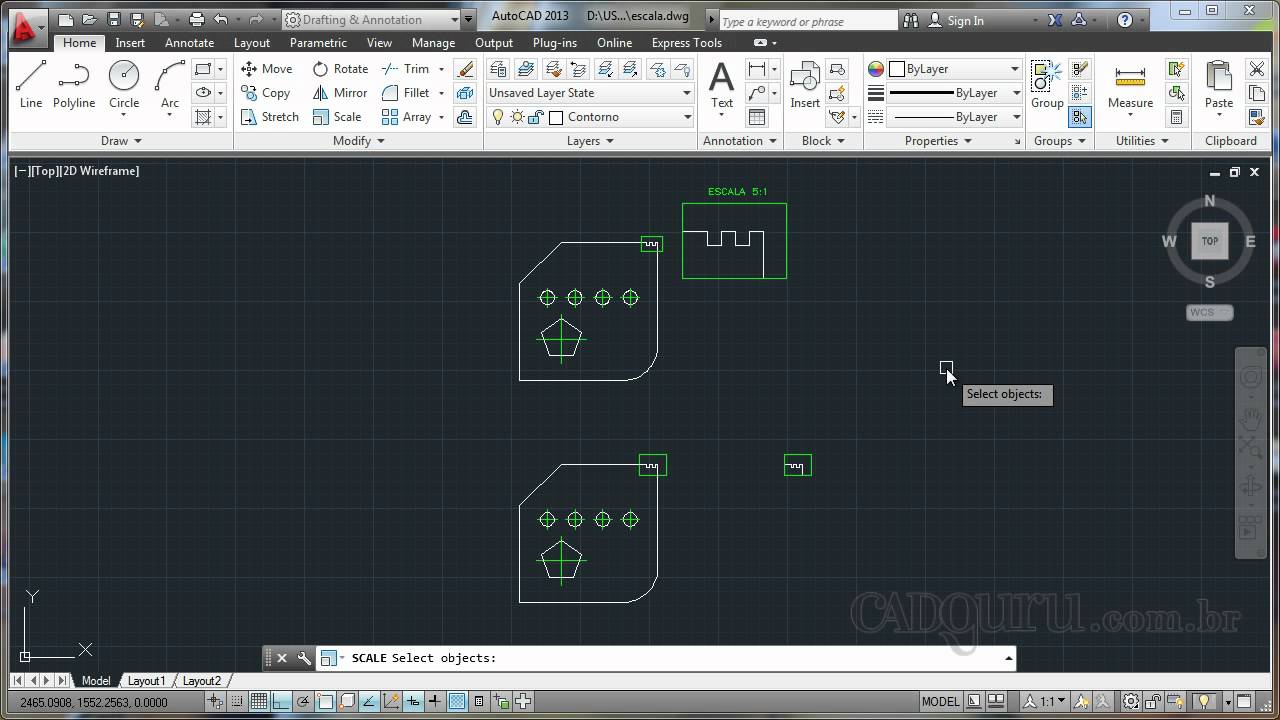Toggle Polar Tracking in status bar
Image resolution: width=1280 pixels, height=720 pixels.
tap(303, 702)
